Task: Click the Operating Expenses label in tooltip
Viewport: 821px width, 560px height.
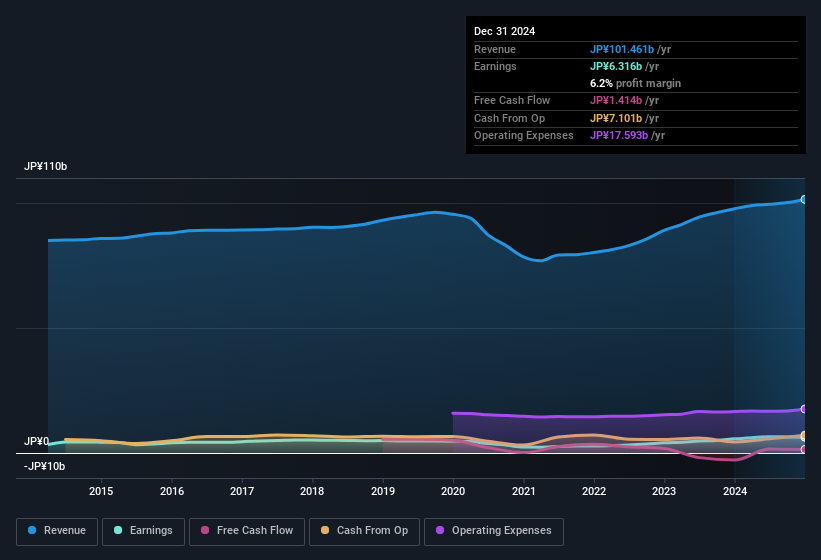Action: click(524, 135)
